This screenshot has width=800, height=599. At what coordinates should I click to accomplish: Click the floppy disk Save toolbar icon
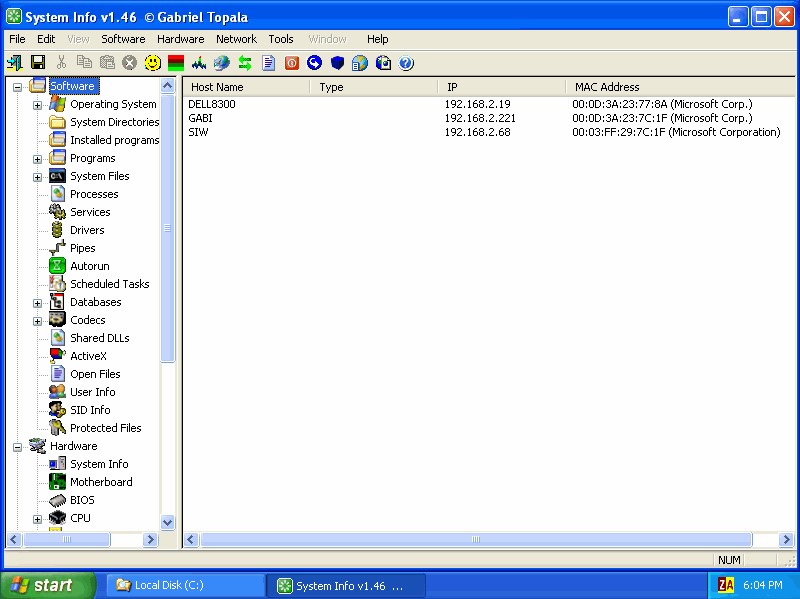[x=38, y=63]
